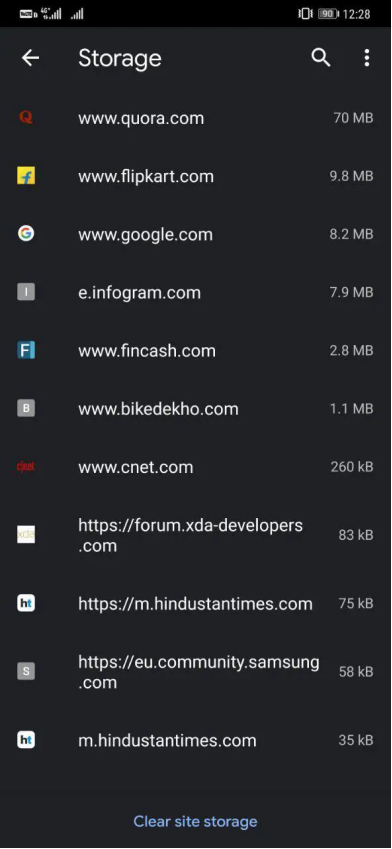Image resolution: width=392 pixels, height=849 pixels.
Task: Open eu.community.samsung.com entry
Action: point(196,672)
